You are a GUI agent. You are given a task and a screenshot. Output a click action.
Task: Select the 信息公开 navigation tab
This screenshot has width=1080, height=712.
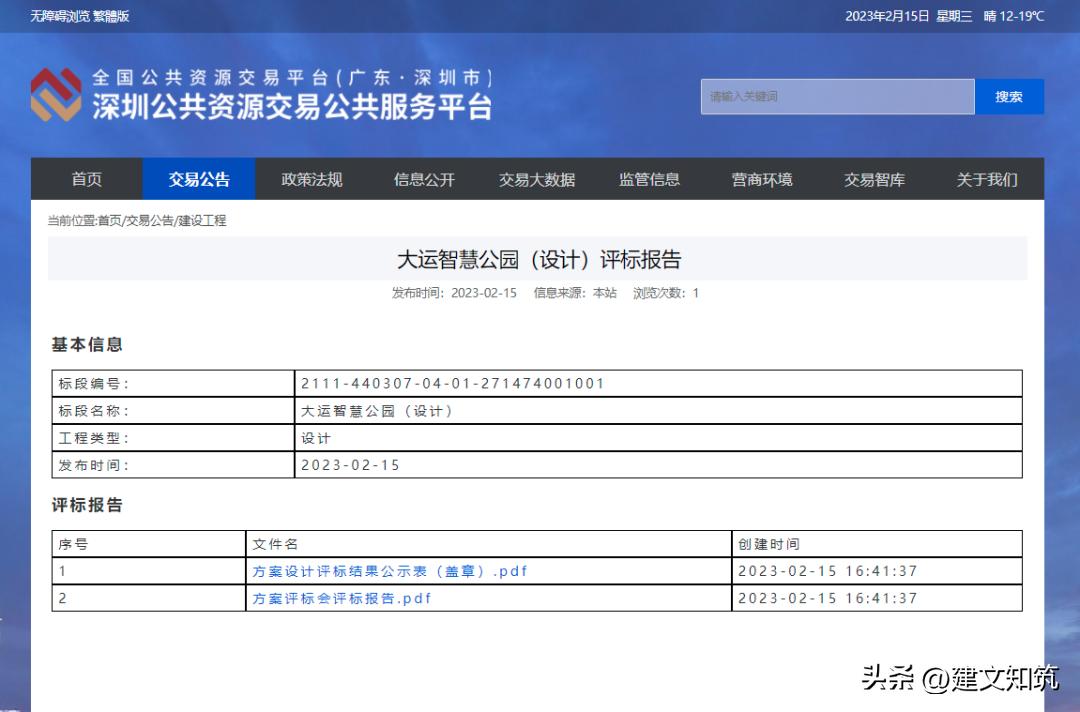coord(423,179)
